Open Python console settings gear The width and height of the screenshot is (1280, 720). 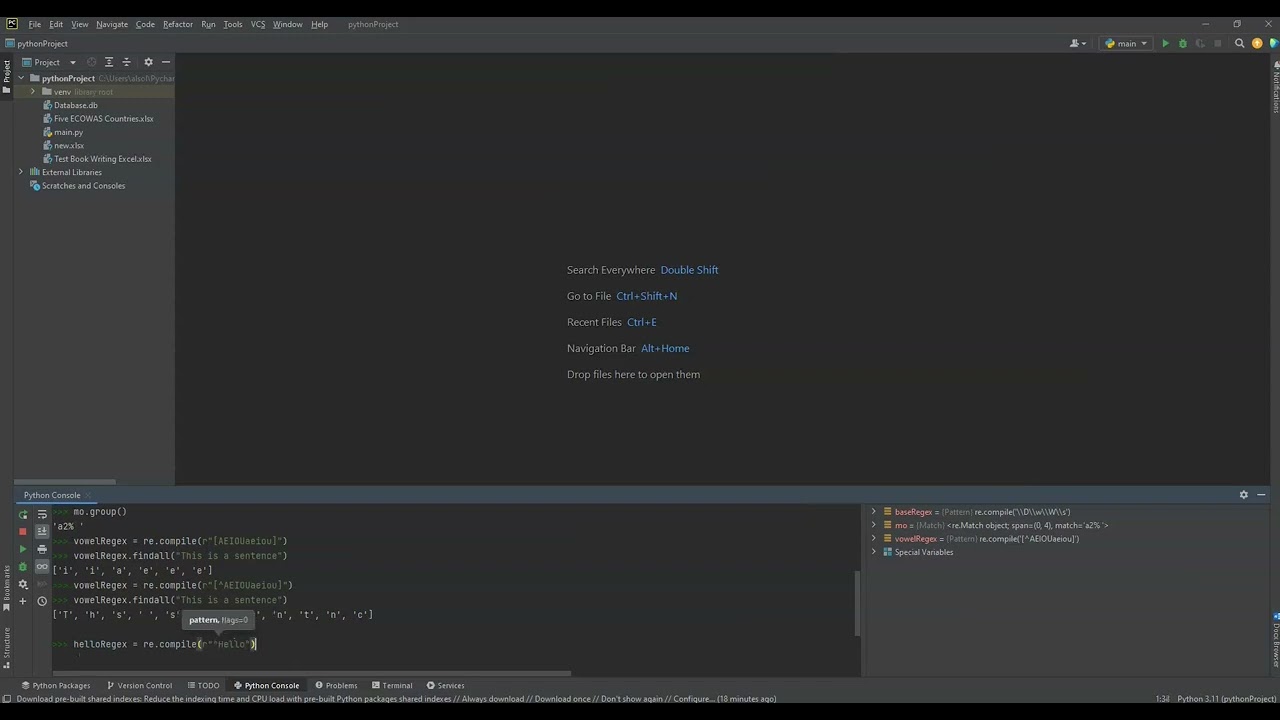(x=22, y=584)
